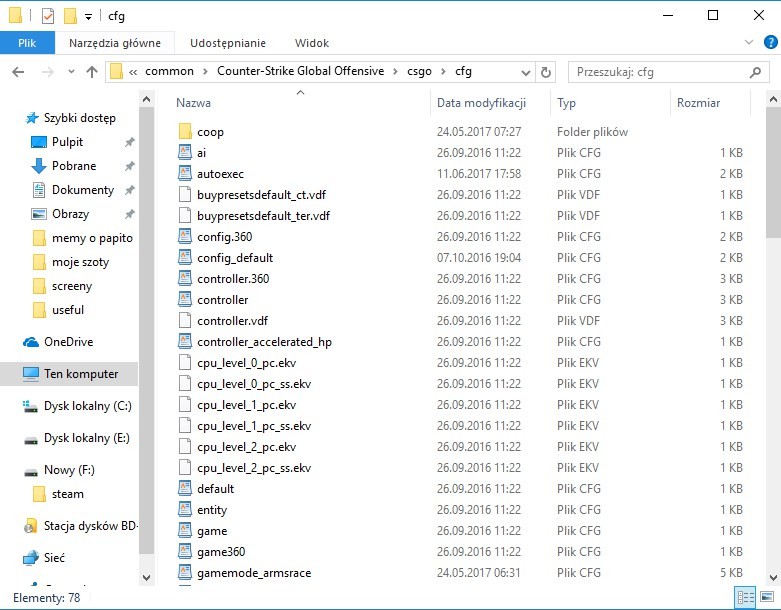Select controller_accelerated_hp file icon
The image size is (781, 610).
pos(185,342)
